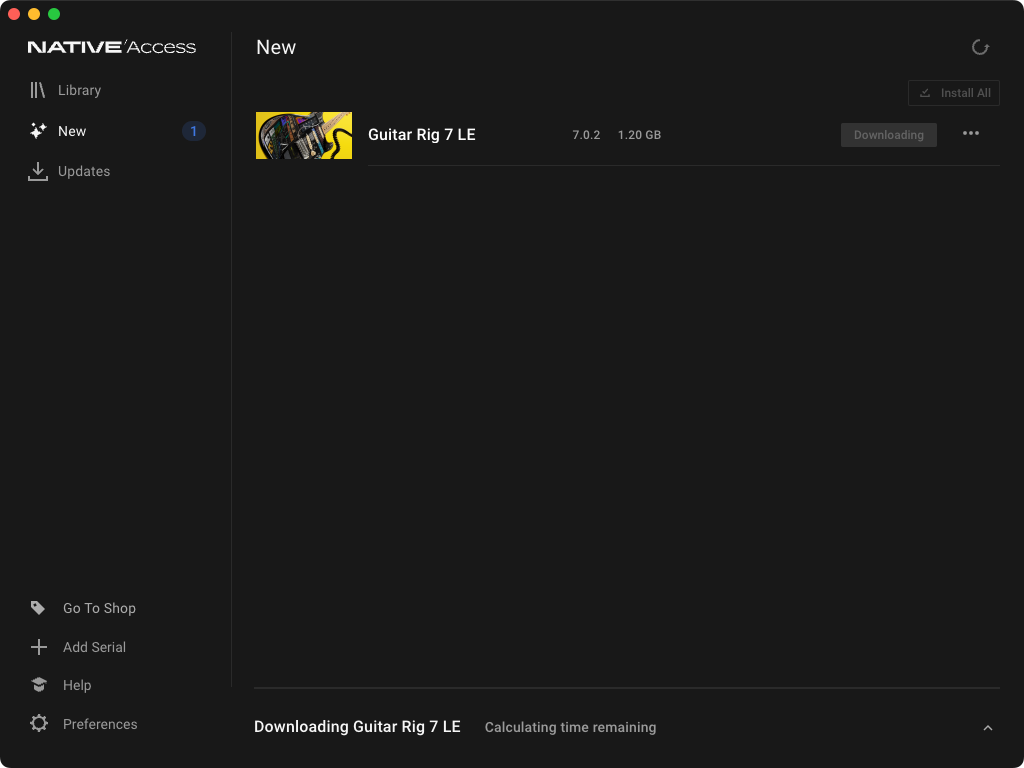1024x768 pixels.
Task: Minimize the window with yellow button
Action: click(34, 14)
